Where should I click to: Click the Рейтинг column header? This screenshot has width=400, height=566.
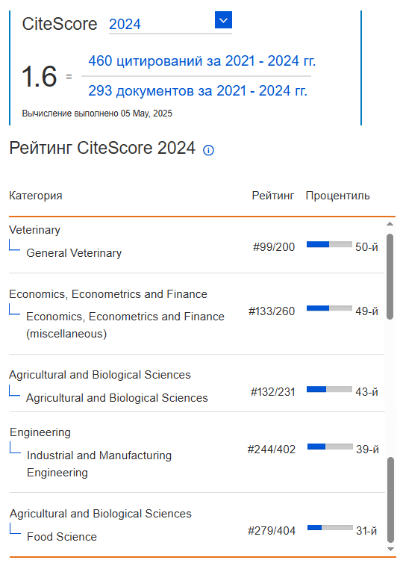273,196
